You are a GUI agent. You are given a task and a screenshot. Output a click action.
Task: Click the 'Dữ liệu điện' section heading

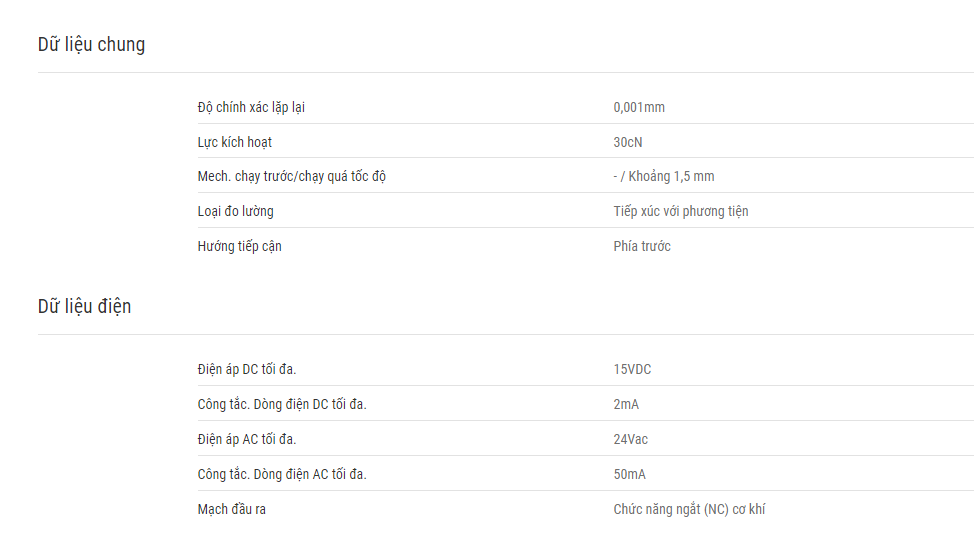click(84, 307)
